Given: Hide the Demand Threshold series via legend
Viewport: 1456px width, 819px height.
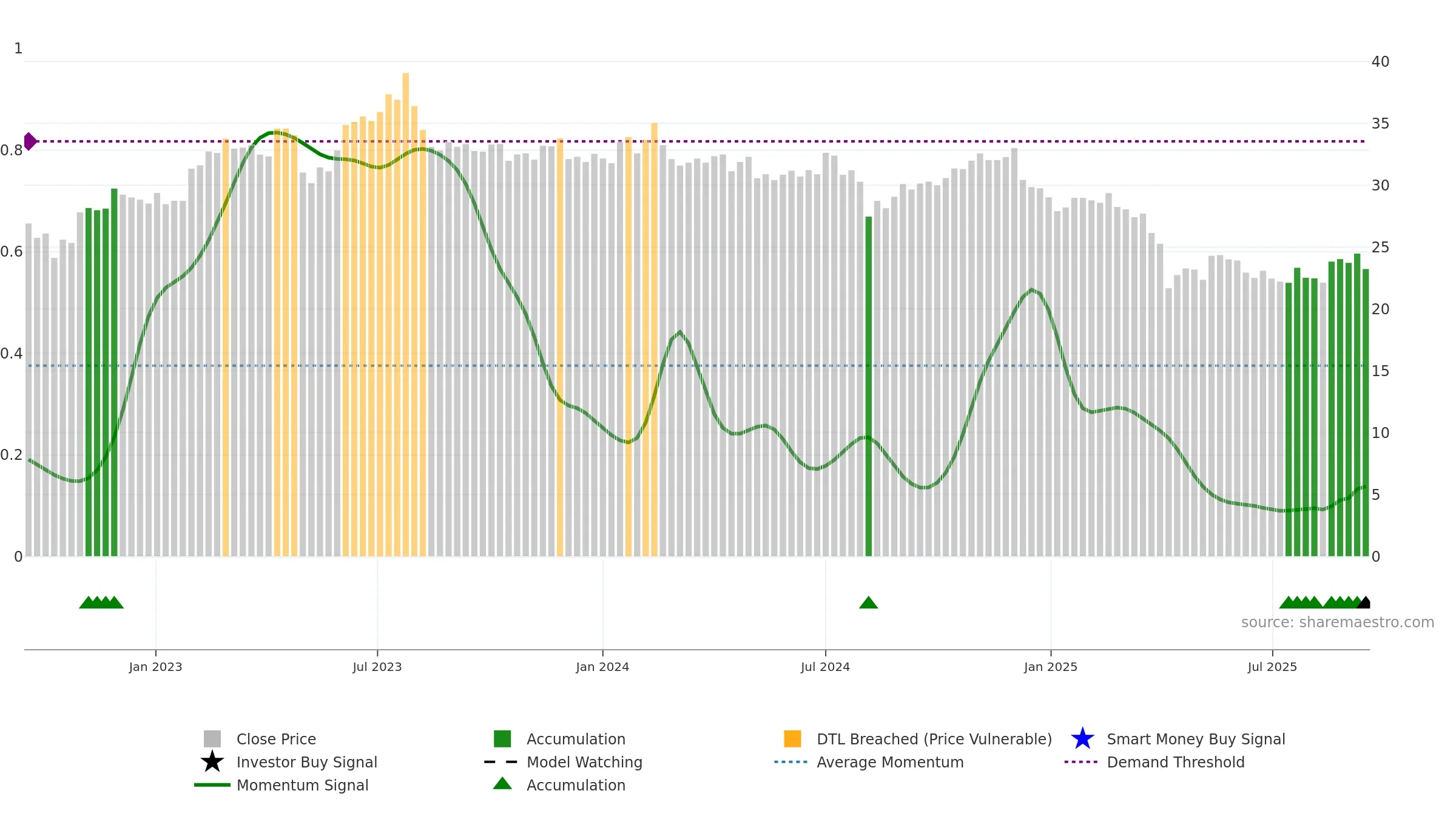Looking at the screenshot, I should (x=1175, y=762).
